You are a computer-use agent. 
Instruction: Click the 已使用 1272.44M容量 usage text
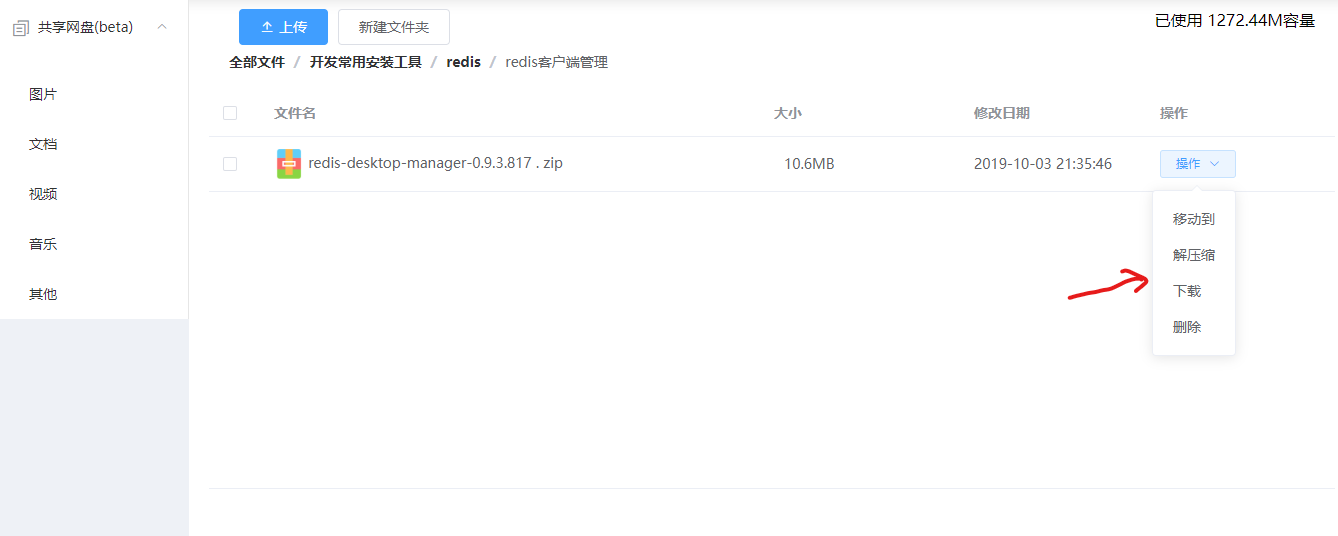(1235, 21)
